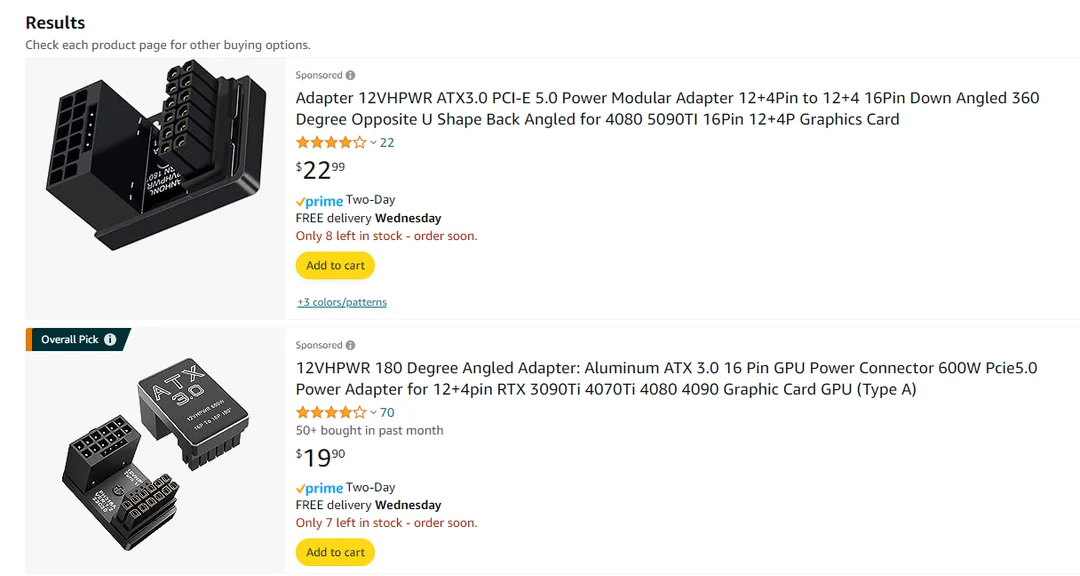Click the Overall Pick badge ribbon
Image resolution: width=1080 pixels, height=576 pixels.
click(70, 339)
